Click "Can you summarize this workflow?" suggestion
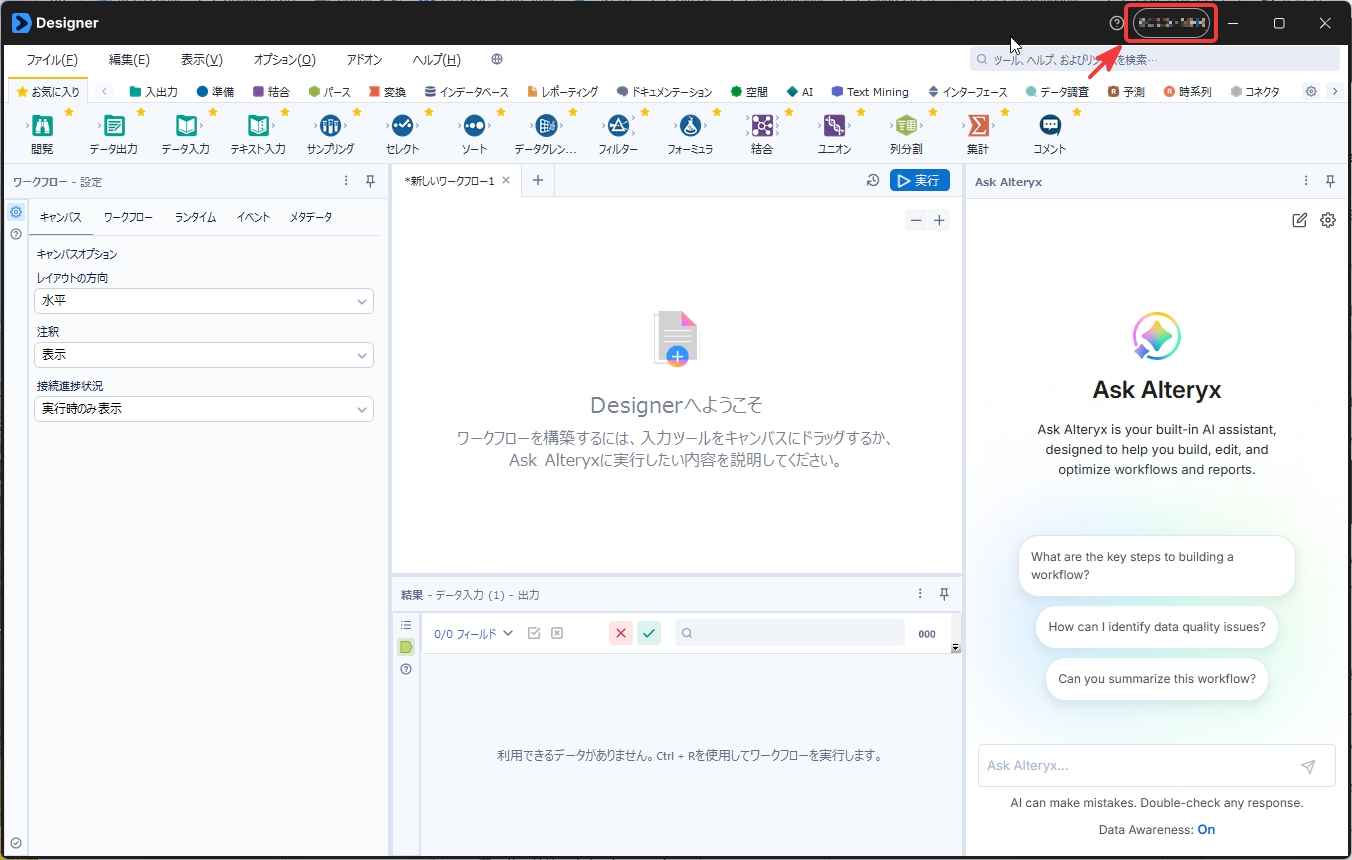1352x860 pixels. coord(1157,679)
